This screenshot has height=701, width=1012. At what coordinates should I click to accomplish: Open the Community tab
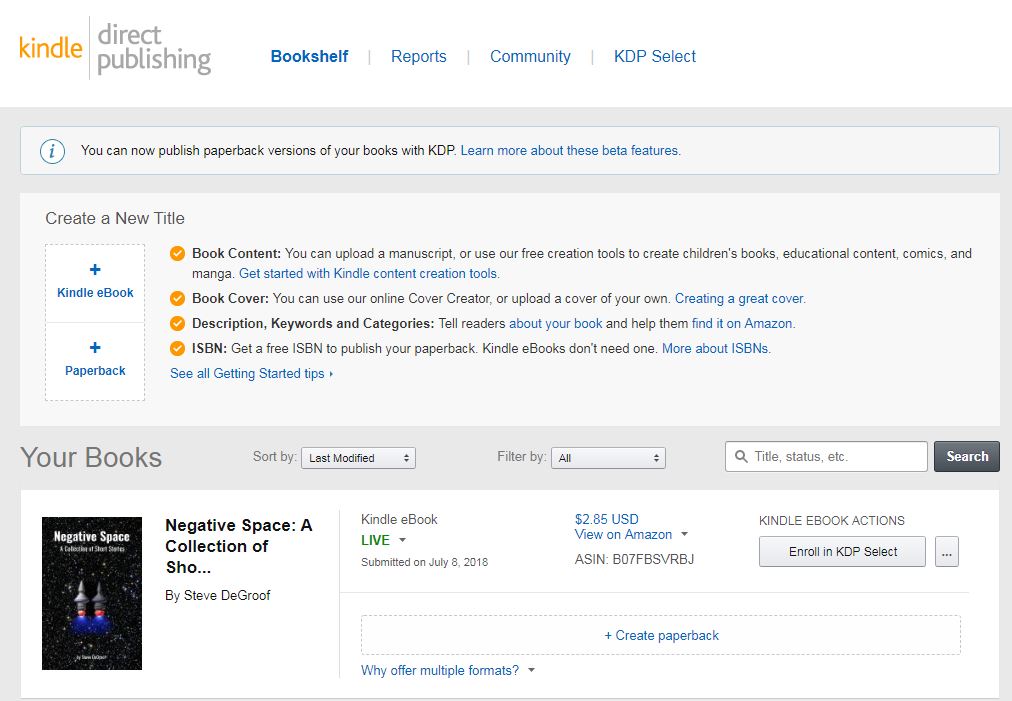point(530,57)
